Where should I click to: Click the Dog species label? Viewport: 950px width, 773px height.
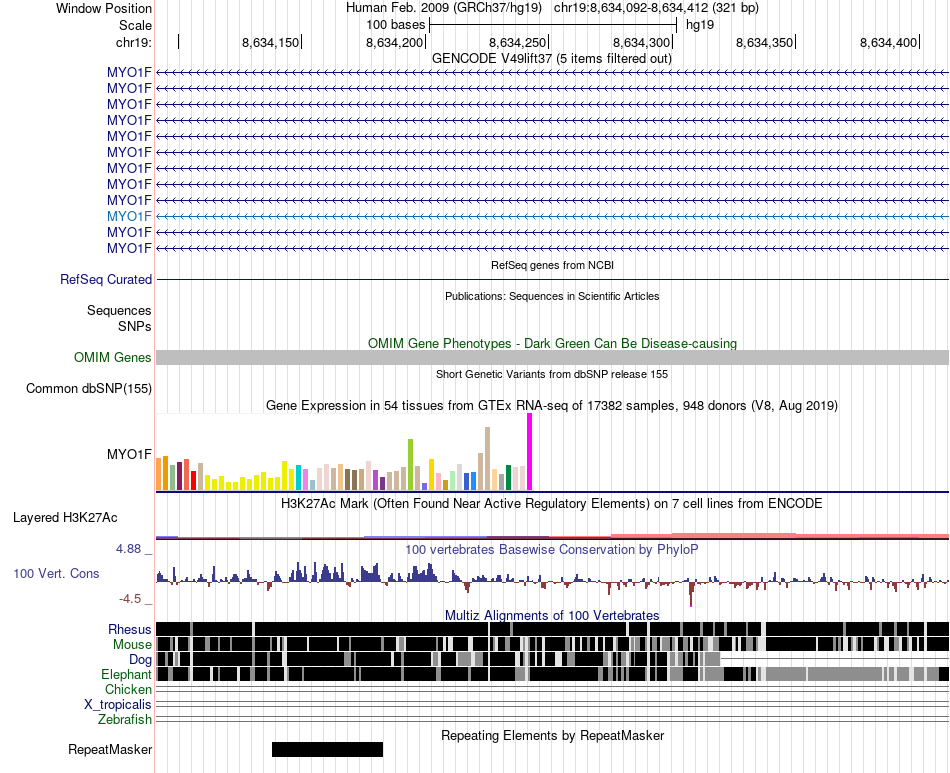click(141, 660)
